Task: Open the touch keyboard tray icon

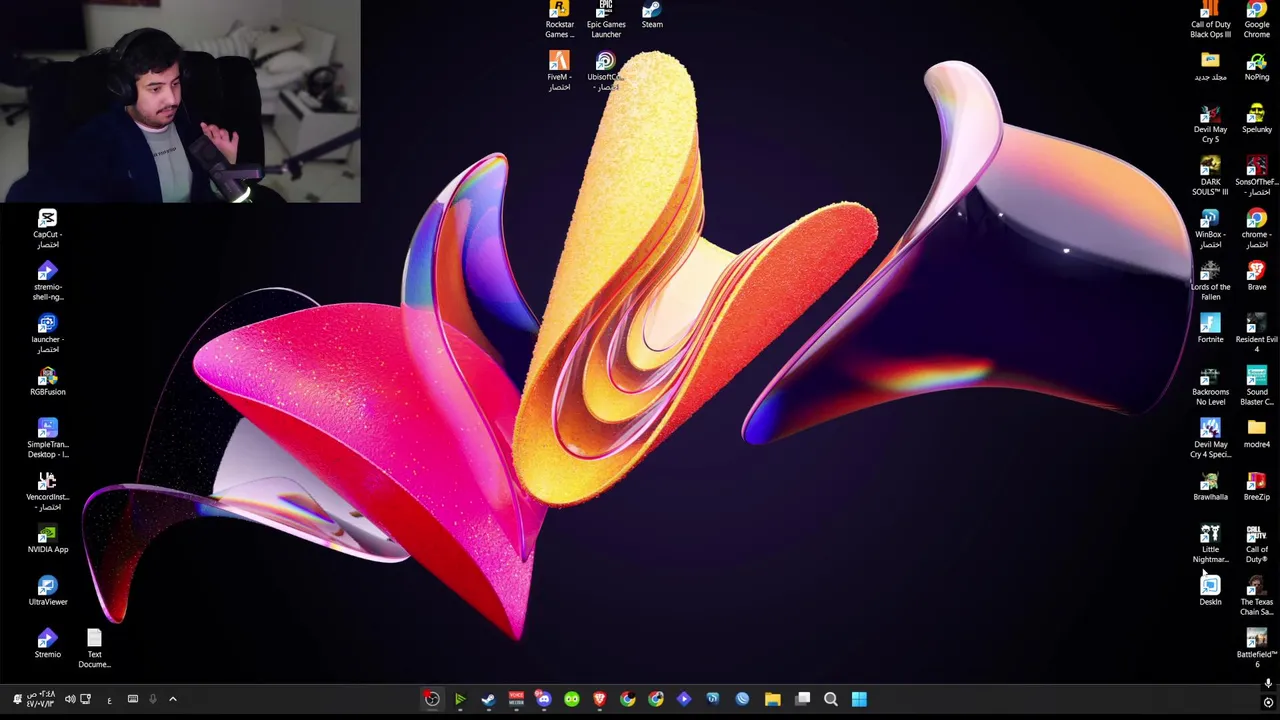Action: coord(132,699)
